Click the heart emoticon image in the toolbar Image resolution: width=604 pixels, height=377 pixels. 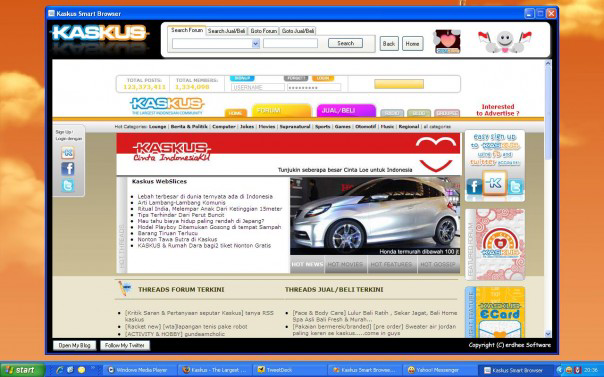[x=447, y=42]
